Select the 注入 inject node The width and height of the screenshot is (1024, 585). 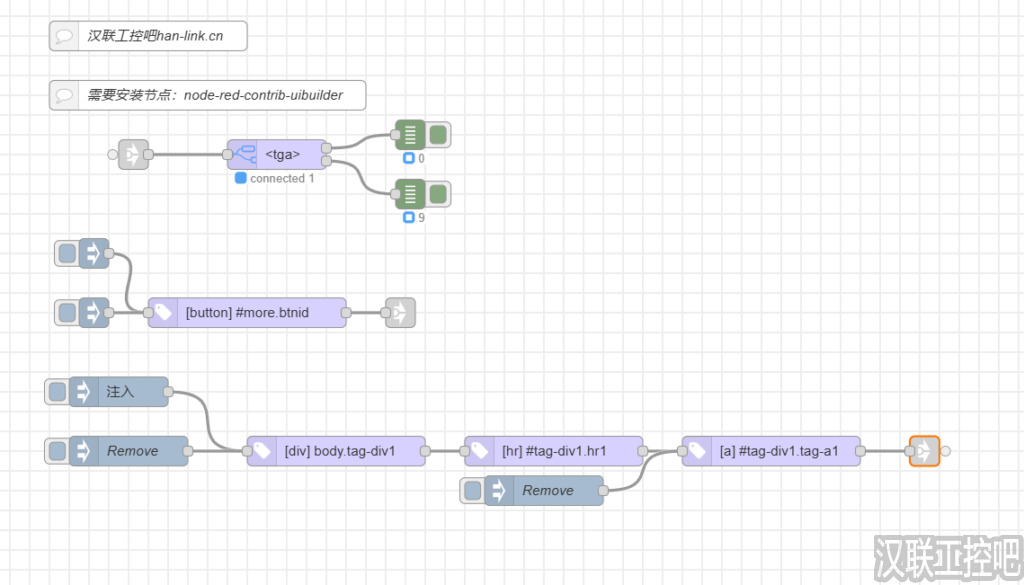119,392
